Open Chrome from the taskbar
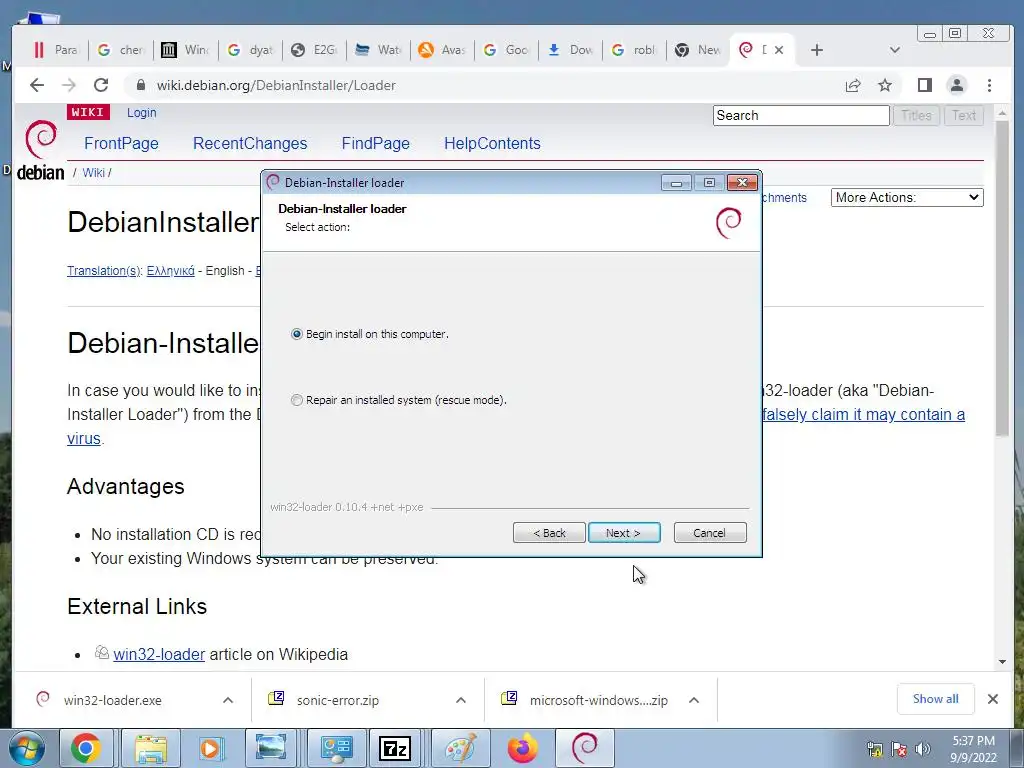Viewport: 1024px width, 768px height. pyautogui.click(x=86, y=748)
